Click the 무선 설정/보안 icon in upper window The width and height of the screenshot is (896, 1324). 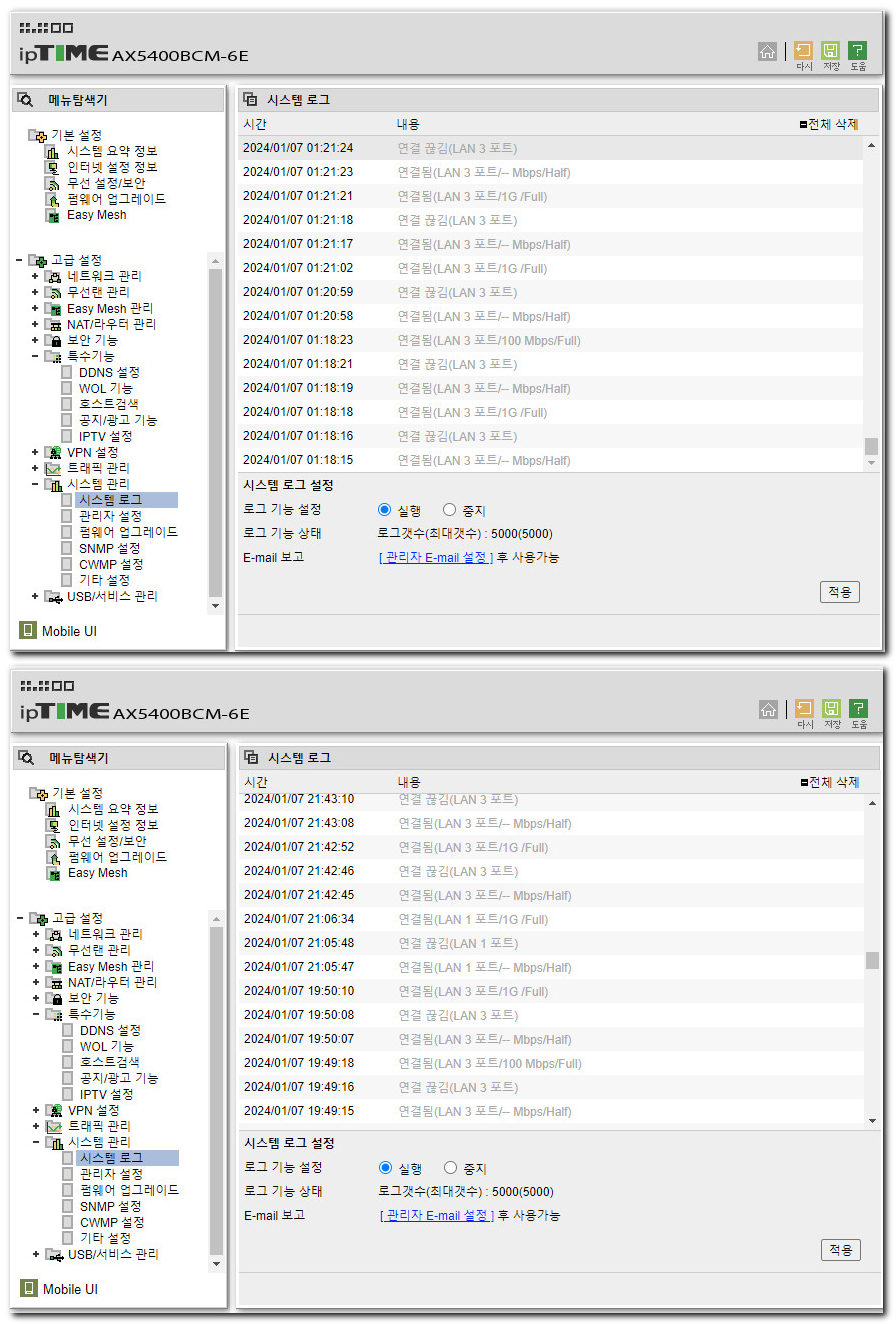click(x=52, y=183)
